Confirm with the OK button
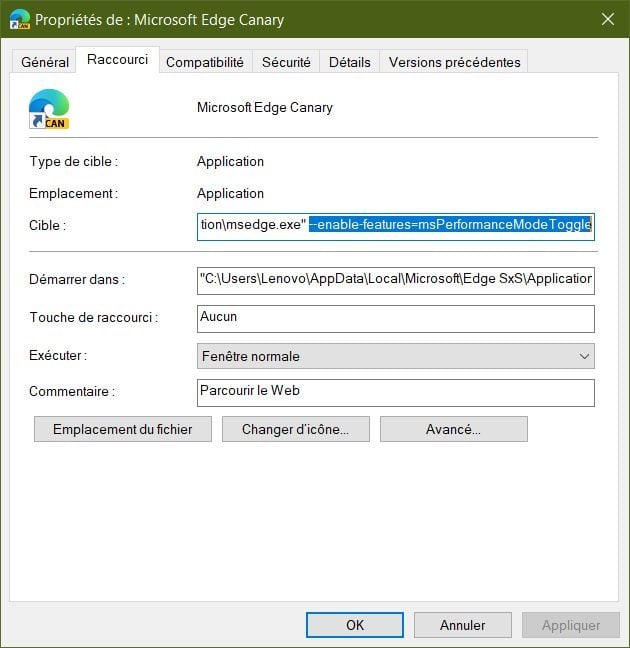The height and width of the screenshot is (648, 630). click(x=355, y=625)
